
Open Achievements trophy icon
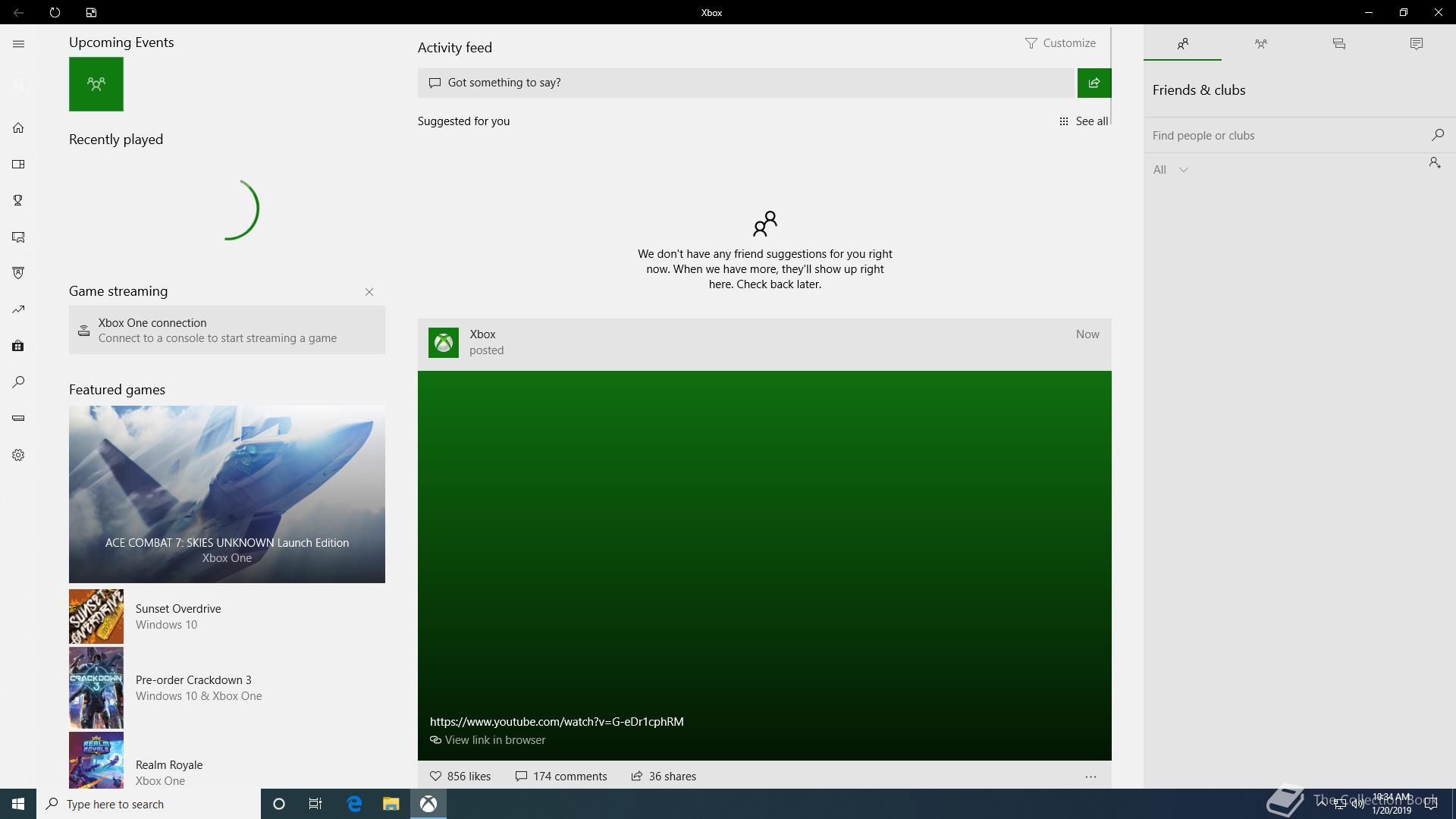pos(19,200)
